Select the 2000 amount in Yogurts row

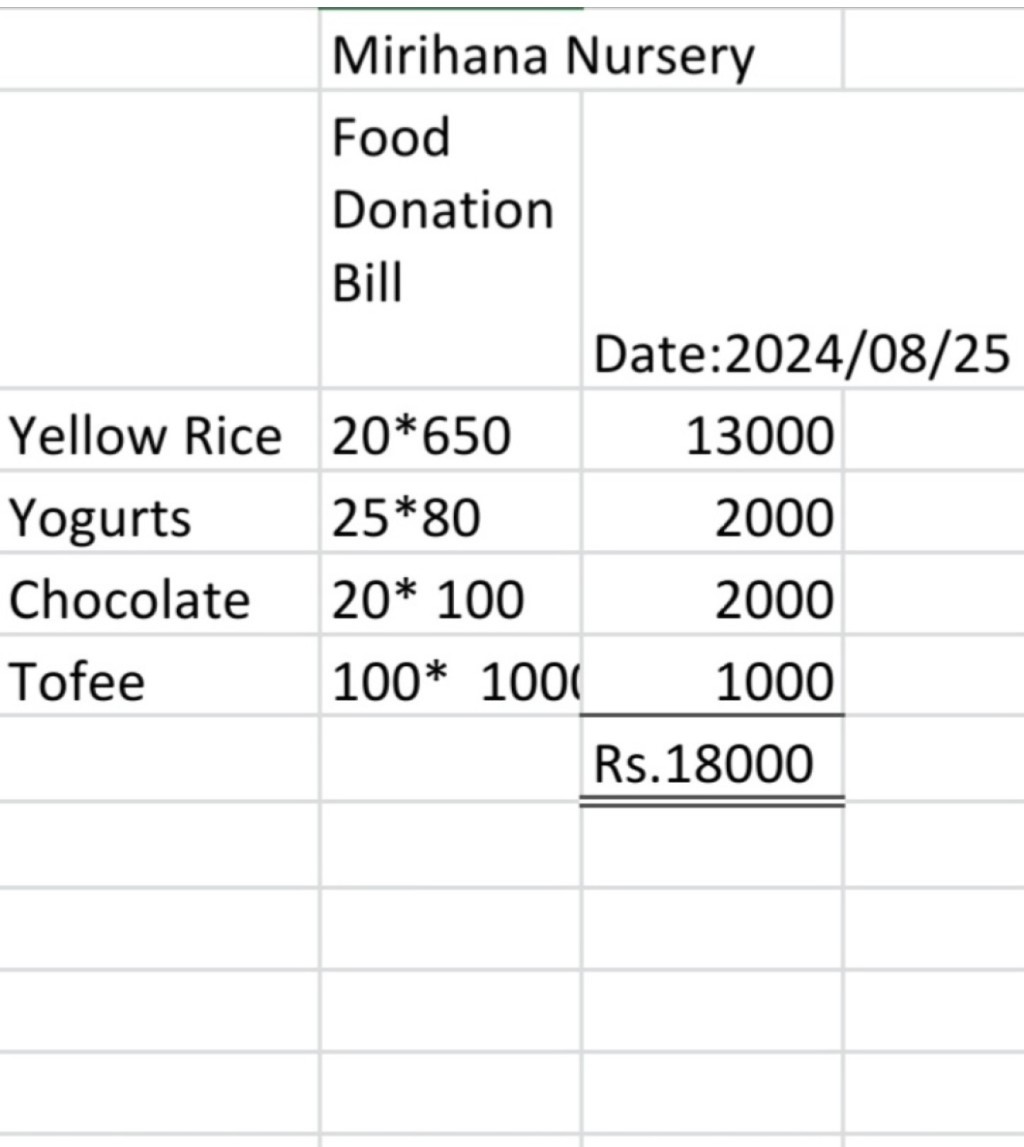pyautogui.click(x=712, y=511)
